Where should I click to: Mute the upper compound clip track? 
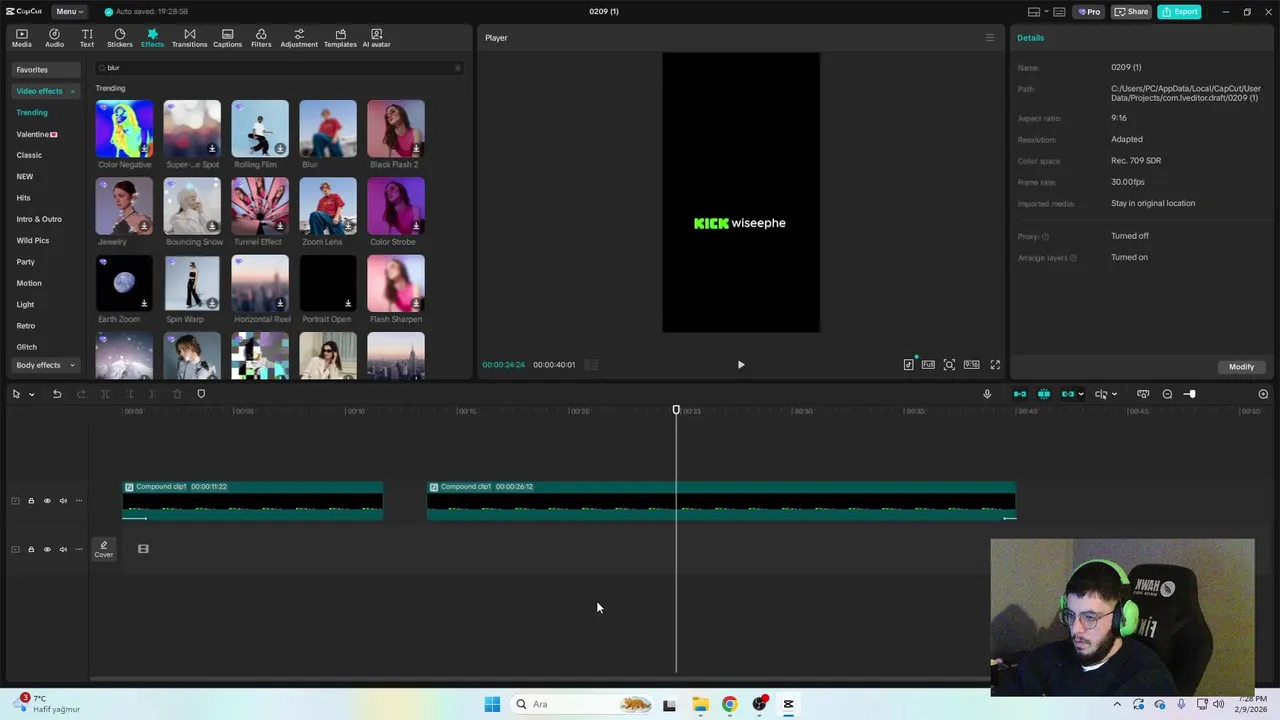(x=63, y=501)
